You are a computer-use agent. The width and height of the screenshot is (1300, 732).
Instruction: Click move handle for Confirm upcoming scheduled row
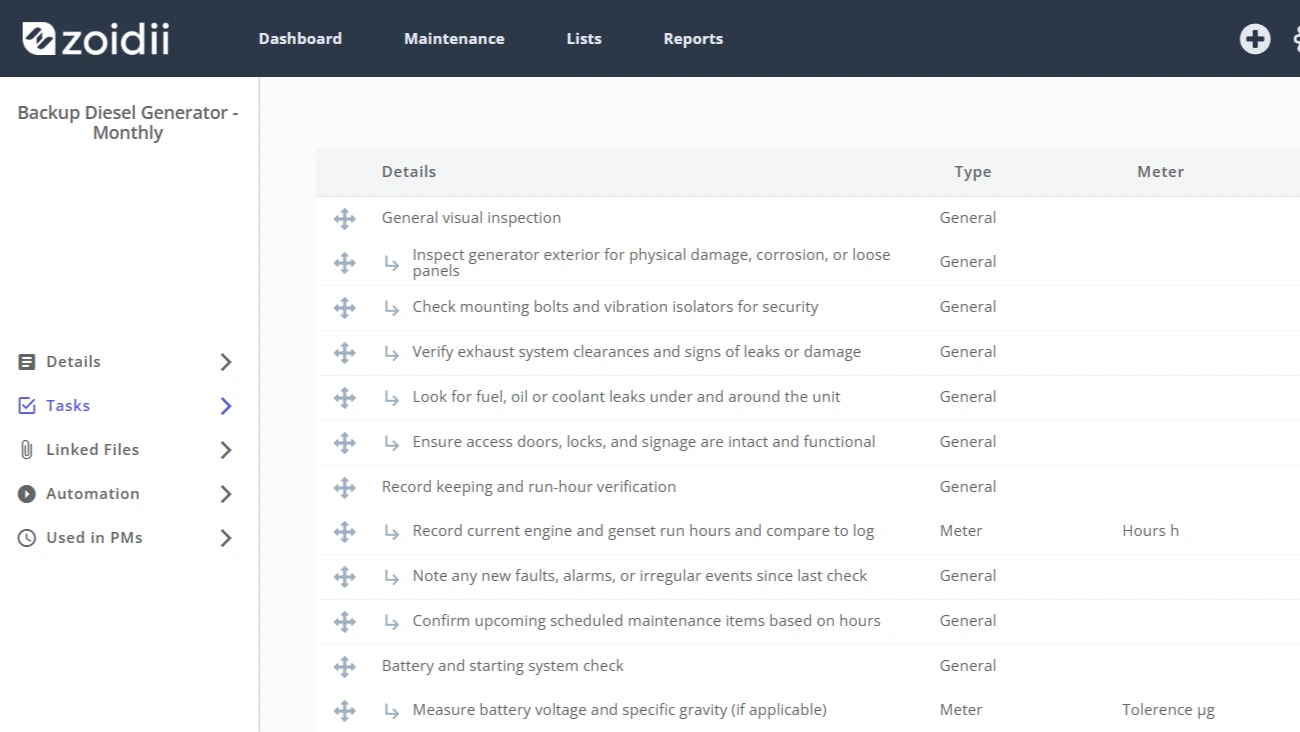point(345,622)
